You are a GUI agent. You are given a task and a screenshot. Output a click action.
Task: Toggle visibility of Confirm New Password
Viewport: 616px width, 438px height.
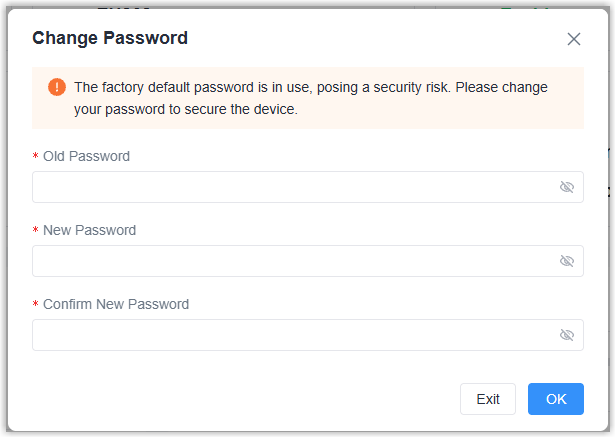[x=567, y=335]
